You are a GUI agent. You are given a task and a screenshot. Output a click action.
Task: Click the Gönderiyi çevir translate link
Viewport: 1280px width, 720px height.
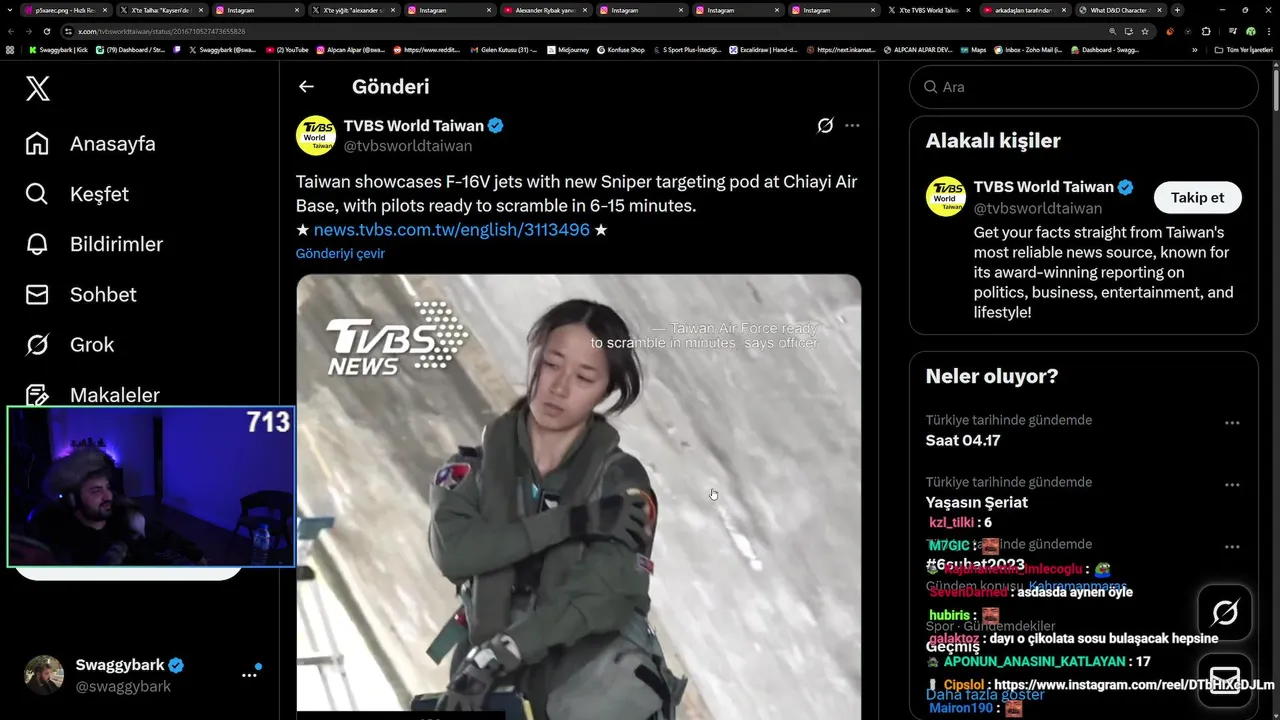point(340,253)
